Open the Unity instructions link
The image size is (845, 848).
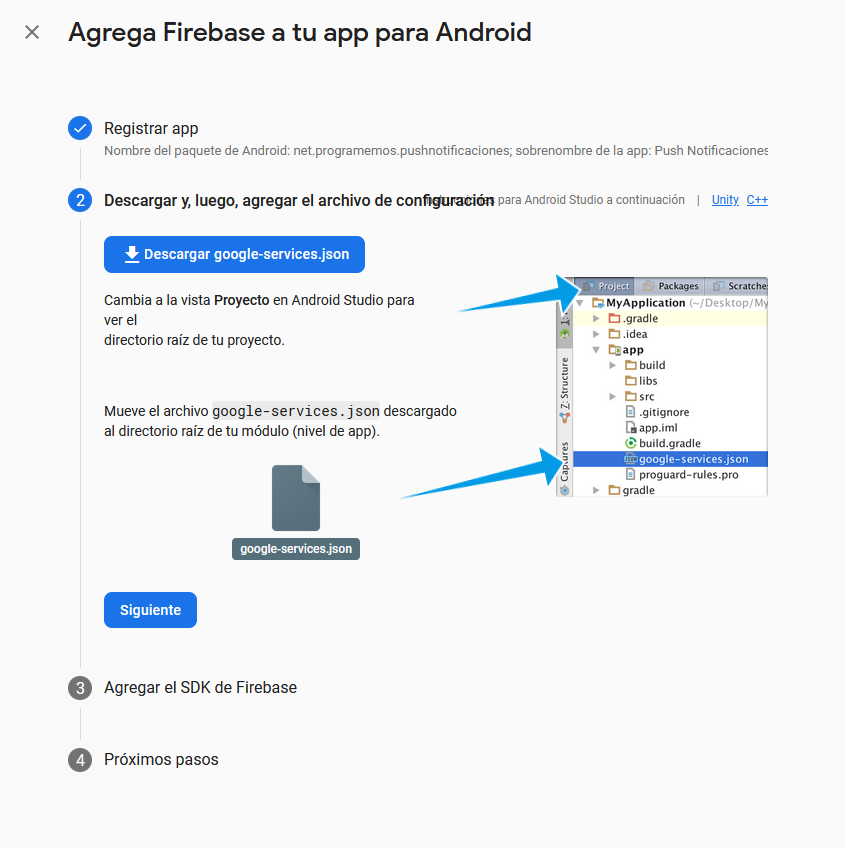click(x=725, y=200)
